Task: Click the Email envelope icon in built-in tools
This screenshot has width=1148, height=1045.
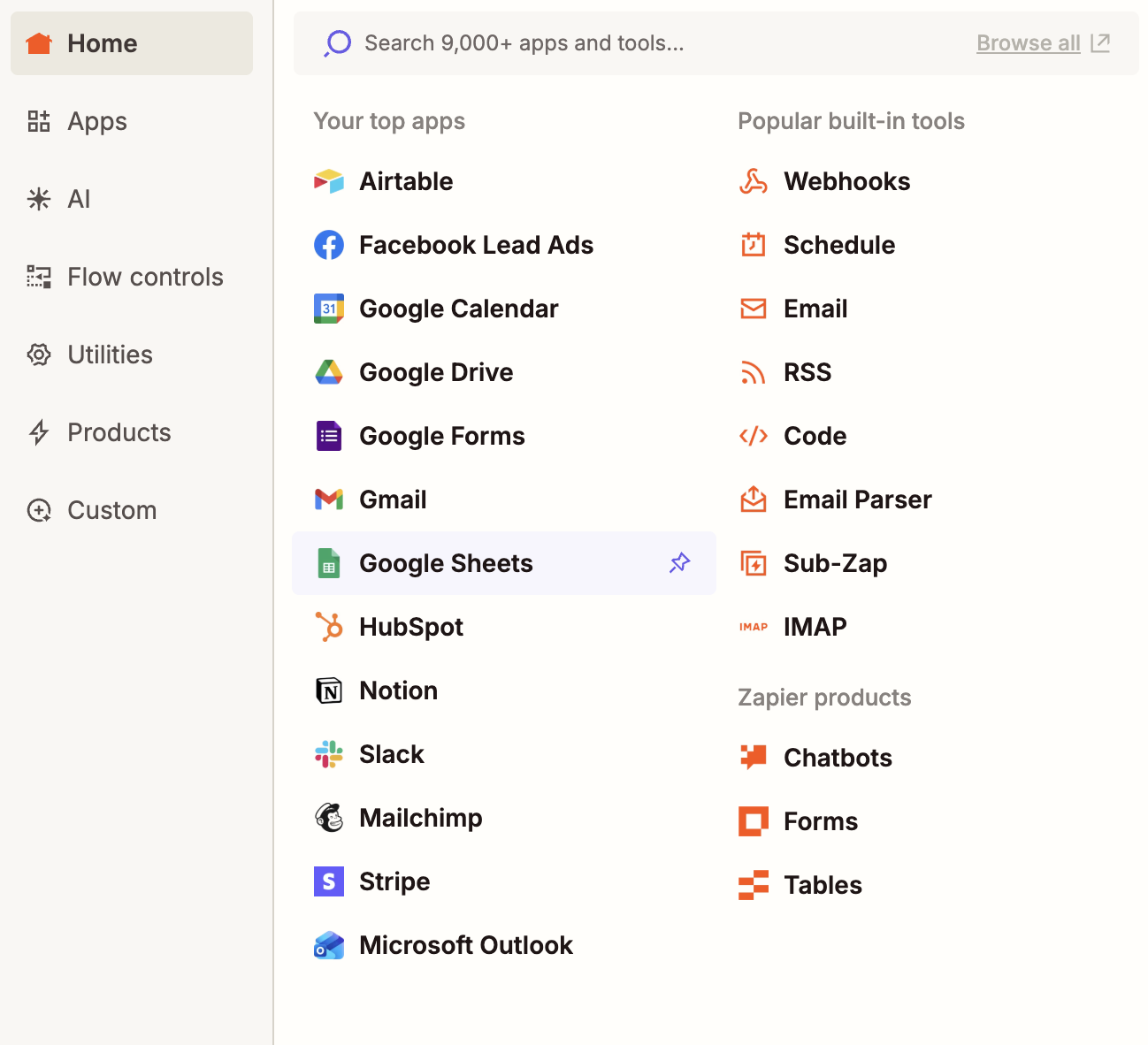Action: (754, 309)
